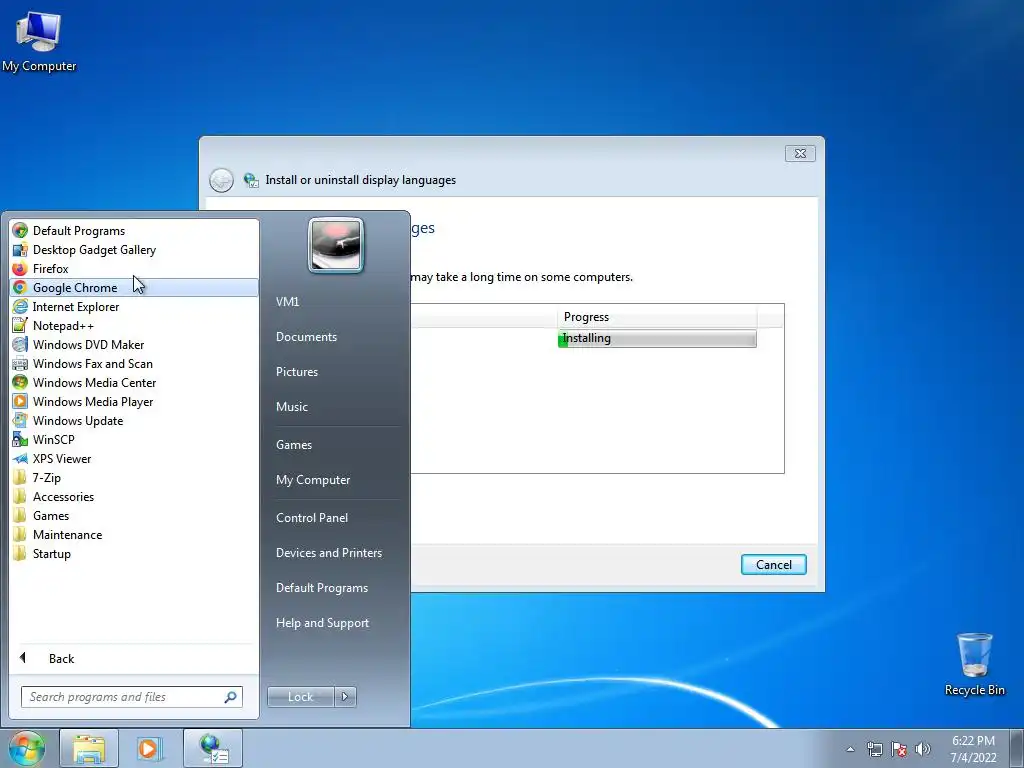Launch Windows DVD Maker

(x=134, y=344)
